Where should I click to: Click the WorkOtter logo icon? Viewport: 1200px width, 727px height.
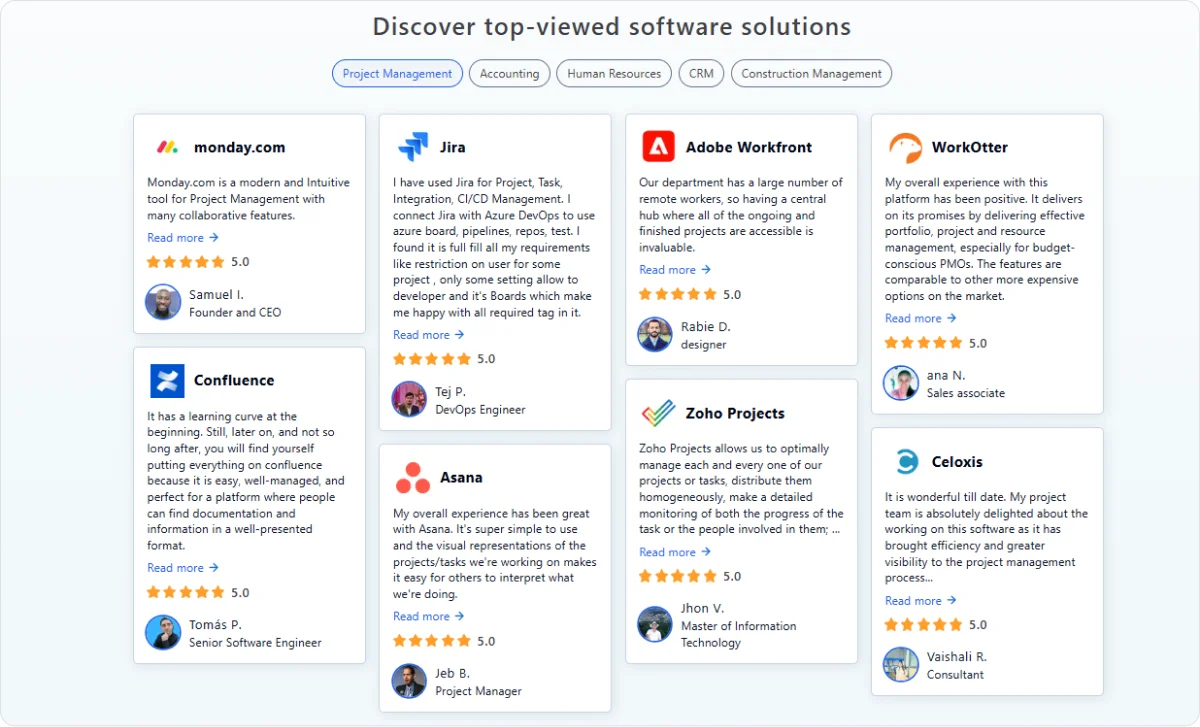pyautogui.click(x=905, y=148)
